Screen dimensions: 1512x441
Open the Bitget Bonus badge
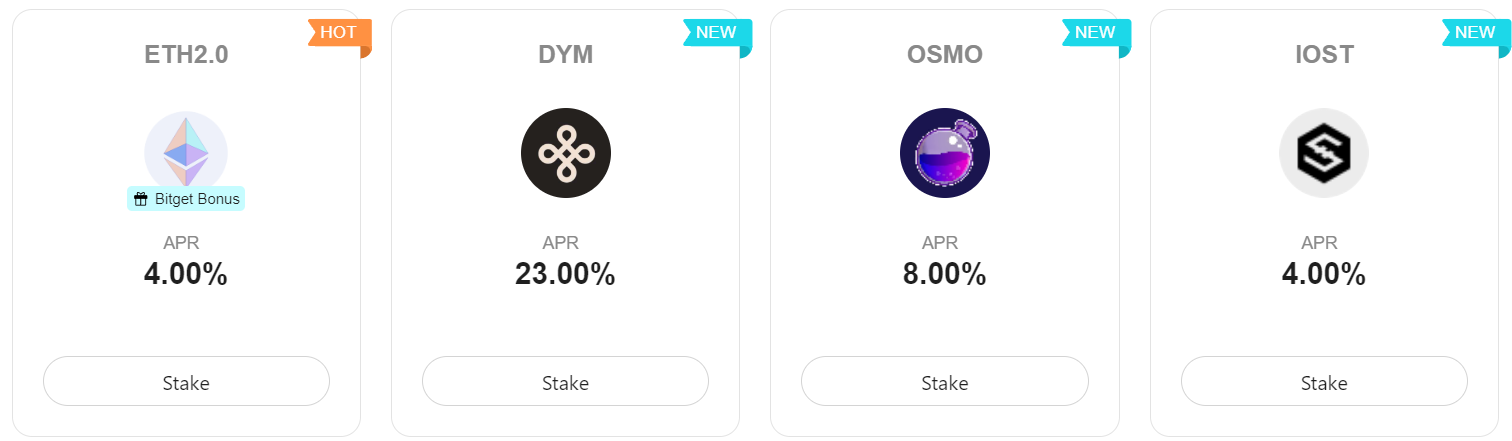(x=186, y=199)
